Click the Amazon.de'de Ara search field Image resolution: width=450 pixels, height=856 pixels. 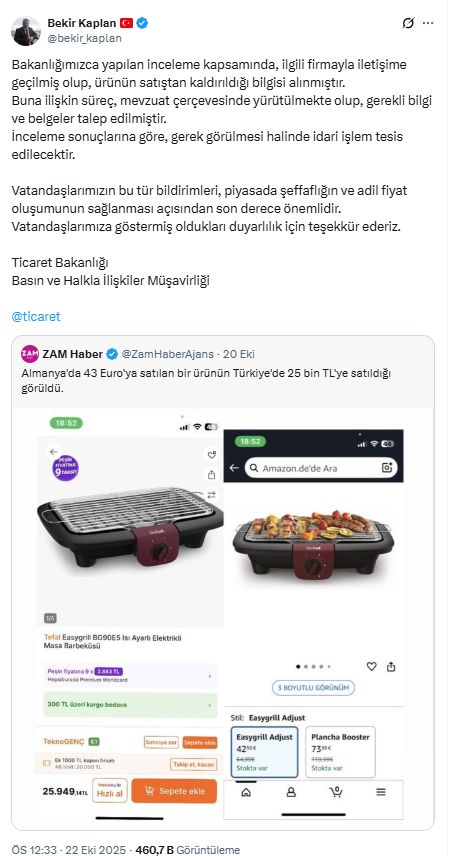click(x=321, y=468)
